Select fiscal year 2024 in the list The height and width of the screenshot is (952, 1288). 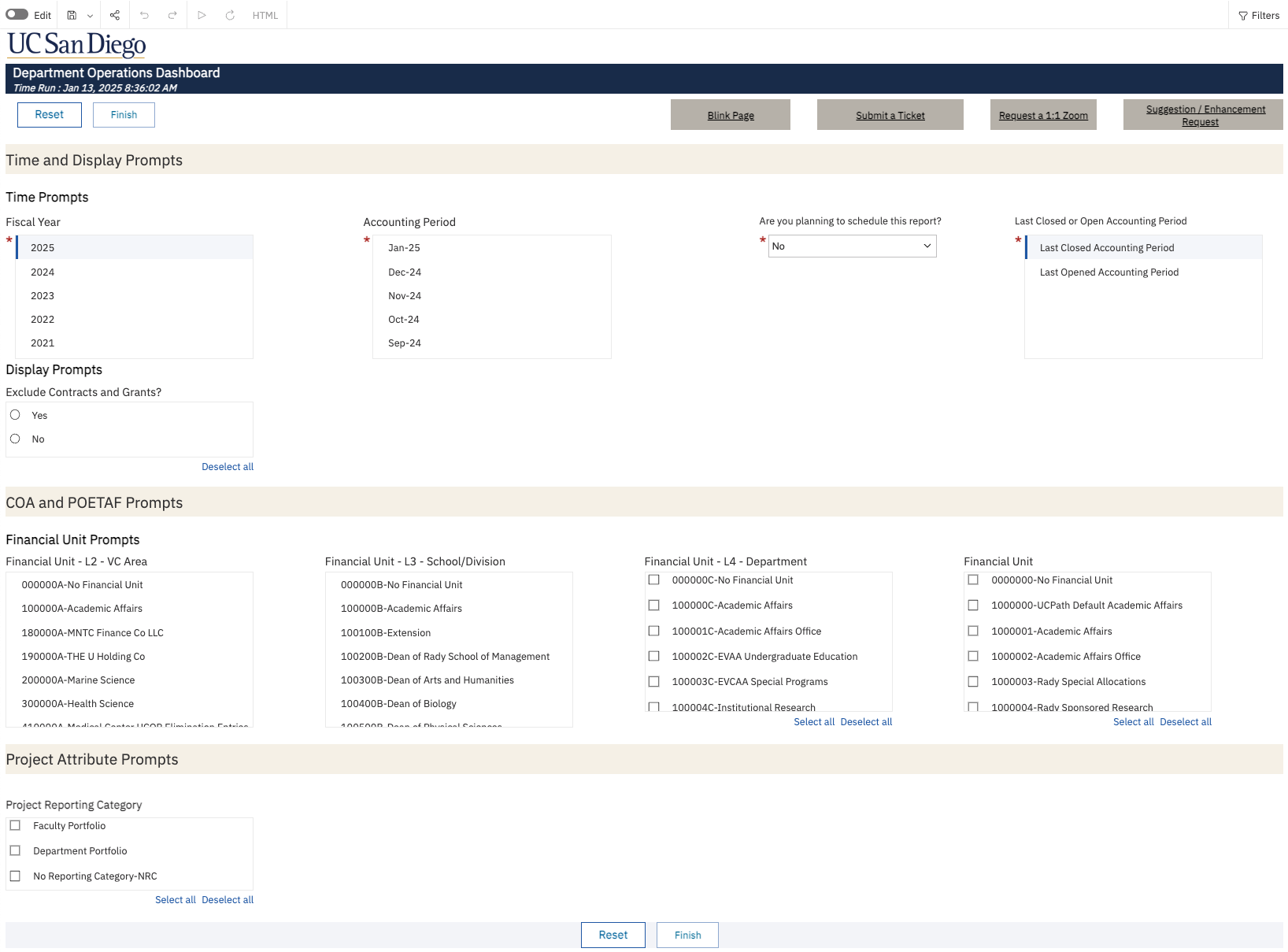coord(43,272)
